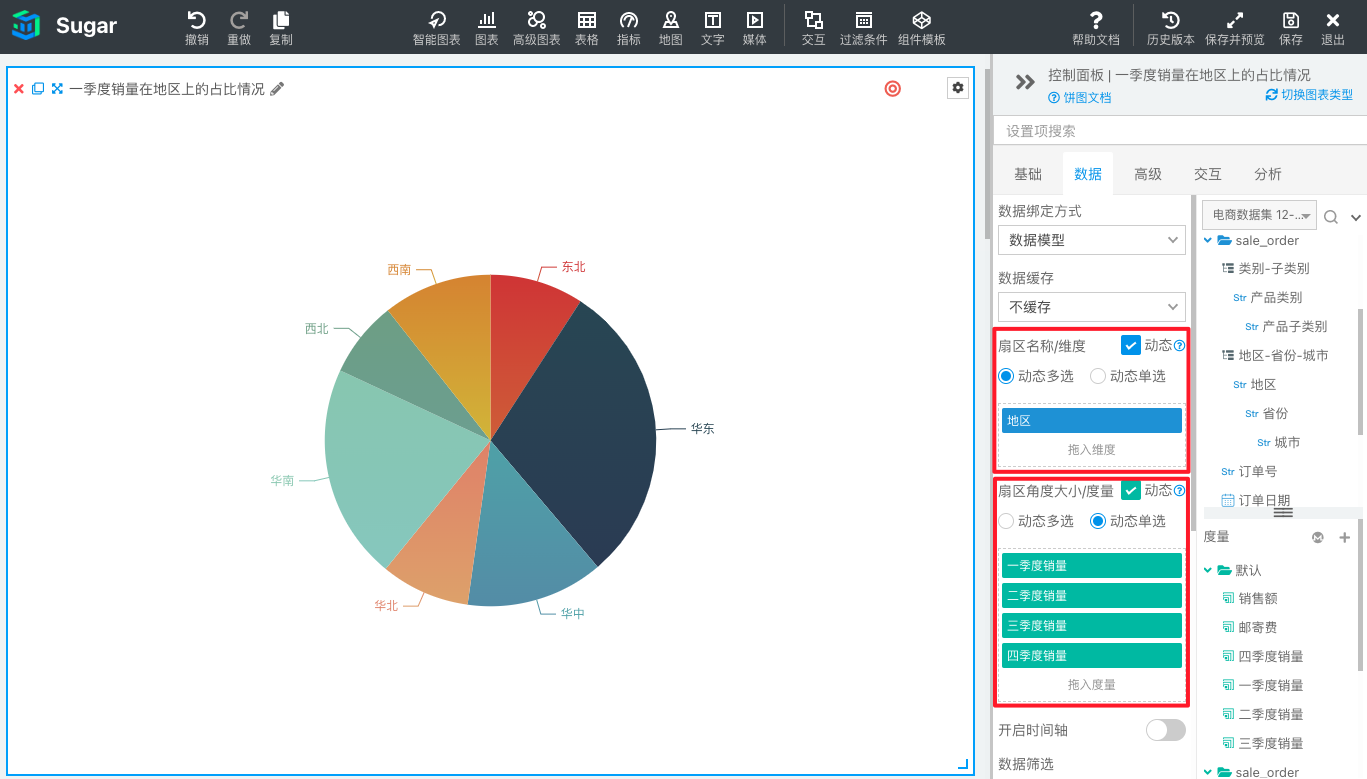Select 产品子类别 in the dimension tree

[x=1294, y=327]
